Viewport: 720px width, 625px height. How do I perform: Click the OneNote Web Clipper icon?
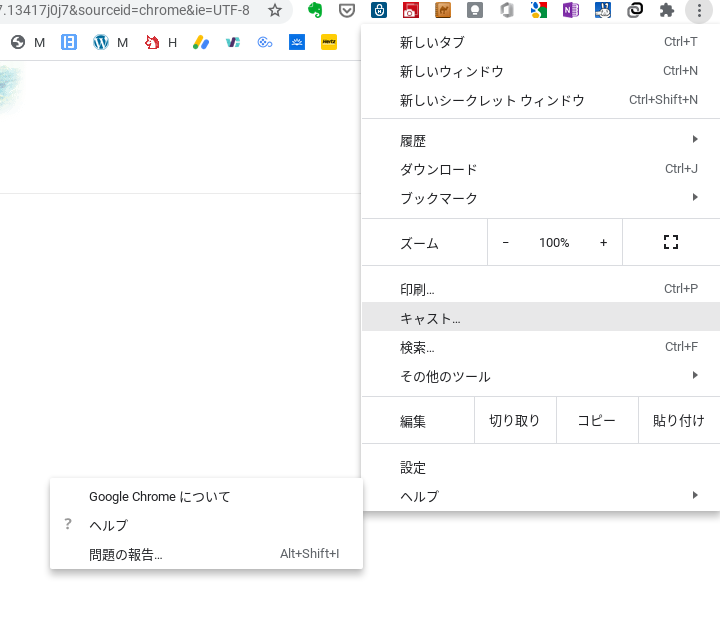[571, 10]
